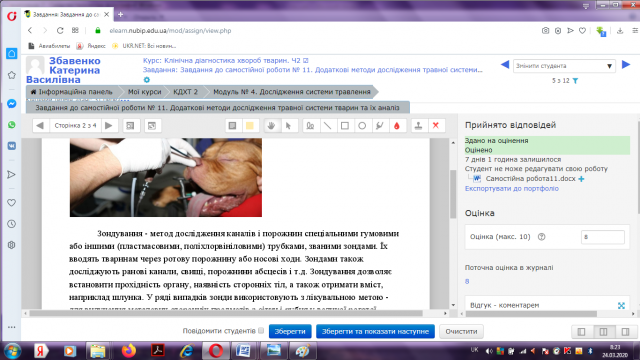Open the Windows Start button
This screenshot has height=360, width=640.
tap(12, 351)
